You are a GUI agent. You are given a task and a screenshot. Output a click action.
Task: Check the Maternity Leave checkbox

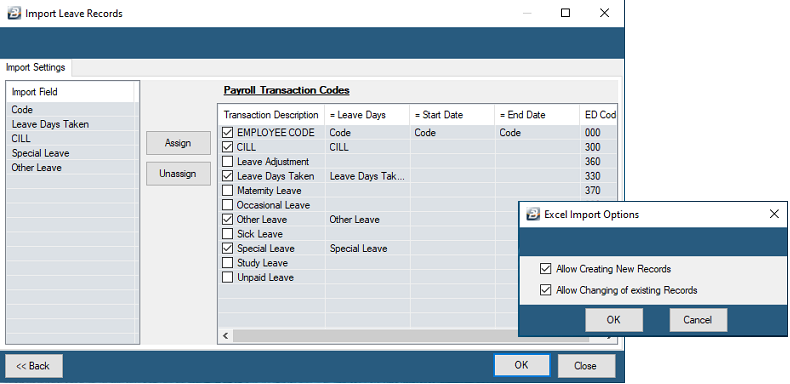click(x=228, y=190)
